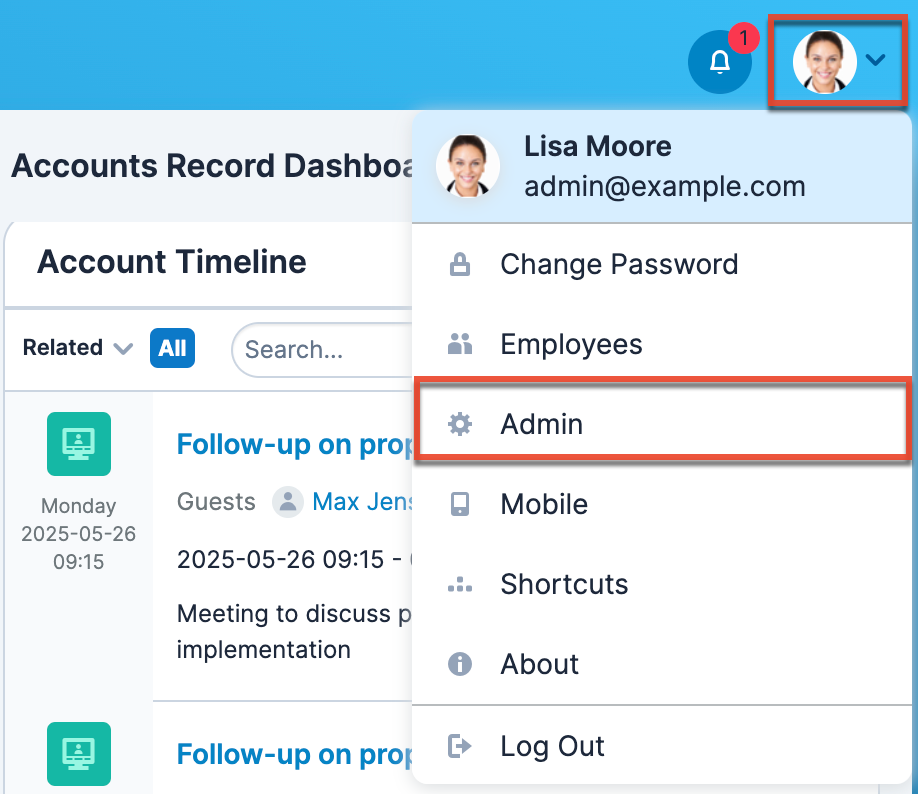The height and width of the screenshot is (794, 918).
Task: Select Admin from the user menu
Action: pos(541,425)
